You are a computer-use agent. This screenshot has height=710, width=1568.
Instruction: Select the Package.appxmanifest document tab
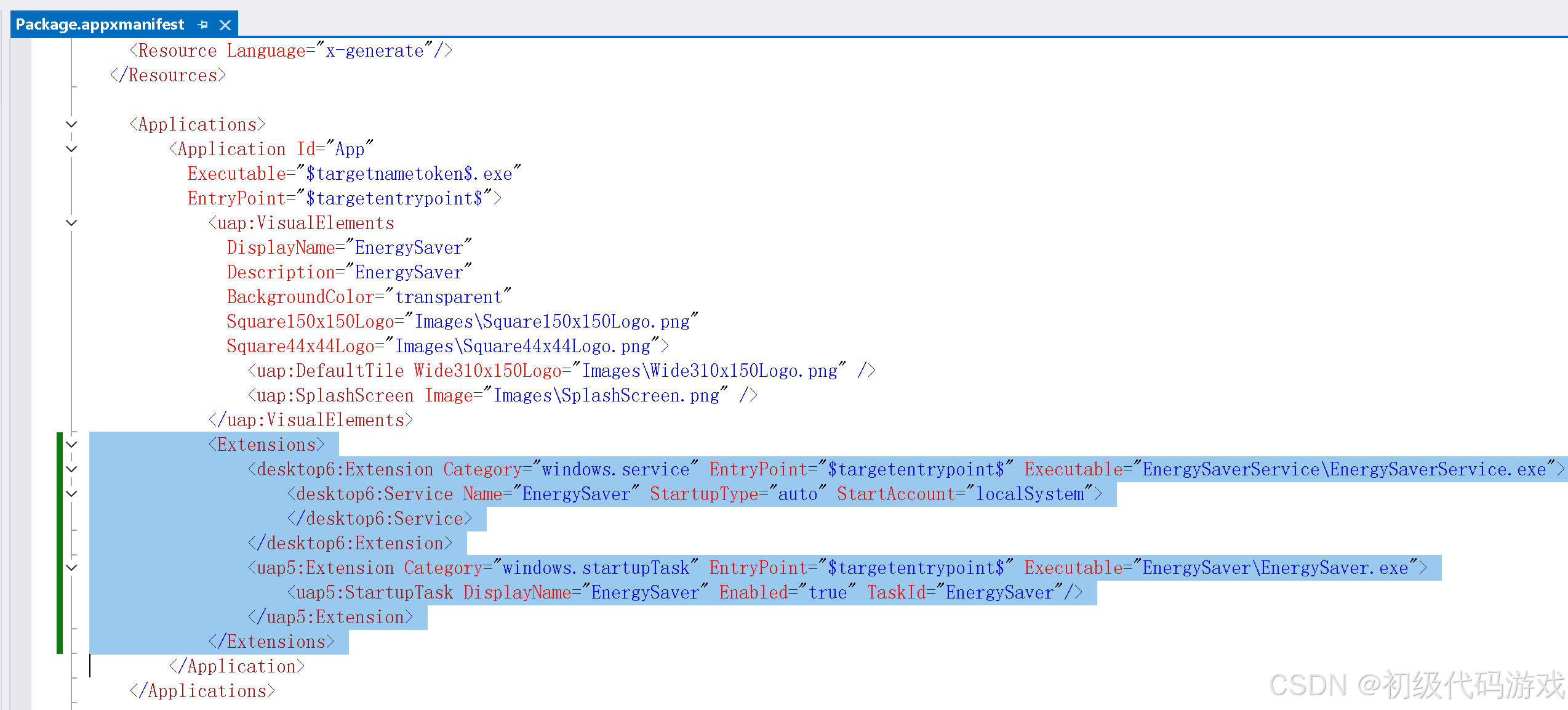click(x=100, y=25)
